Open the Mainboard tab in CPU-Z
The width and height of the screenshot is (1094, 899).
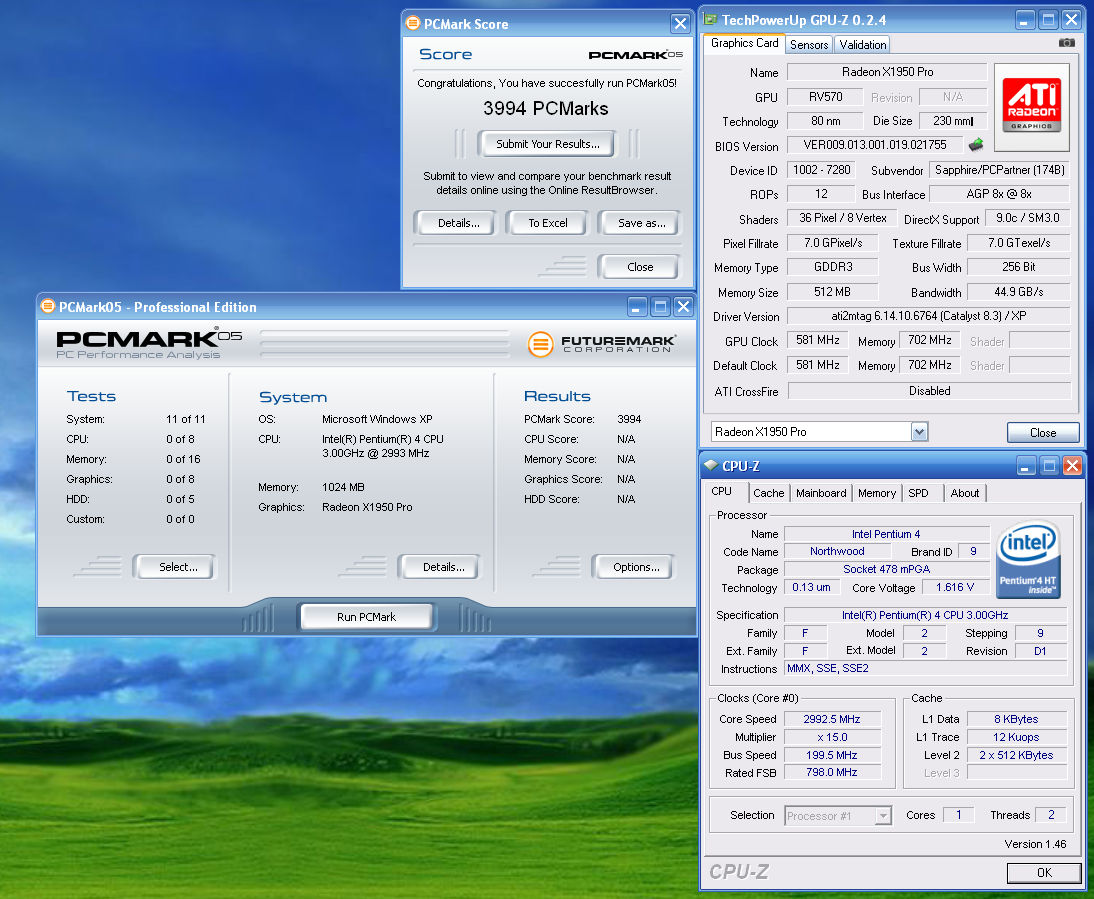click(x=820, y=493)
